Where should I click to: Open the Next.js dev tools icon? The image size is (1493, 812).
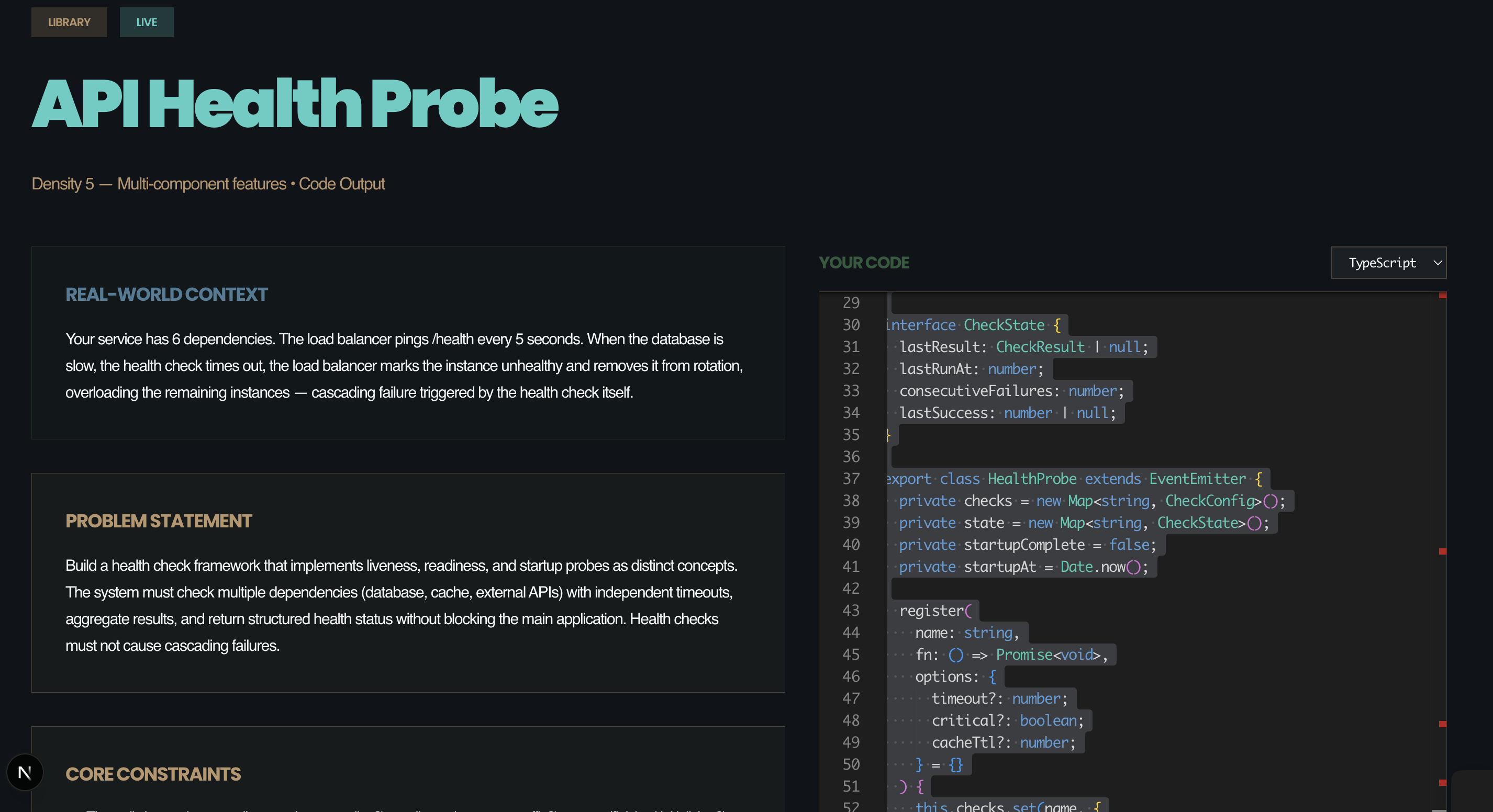(x=24, y=772)
